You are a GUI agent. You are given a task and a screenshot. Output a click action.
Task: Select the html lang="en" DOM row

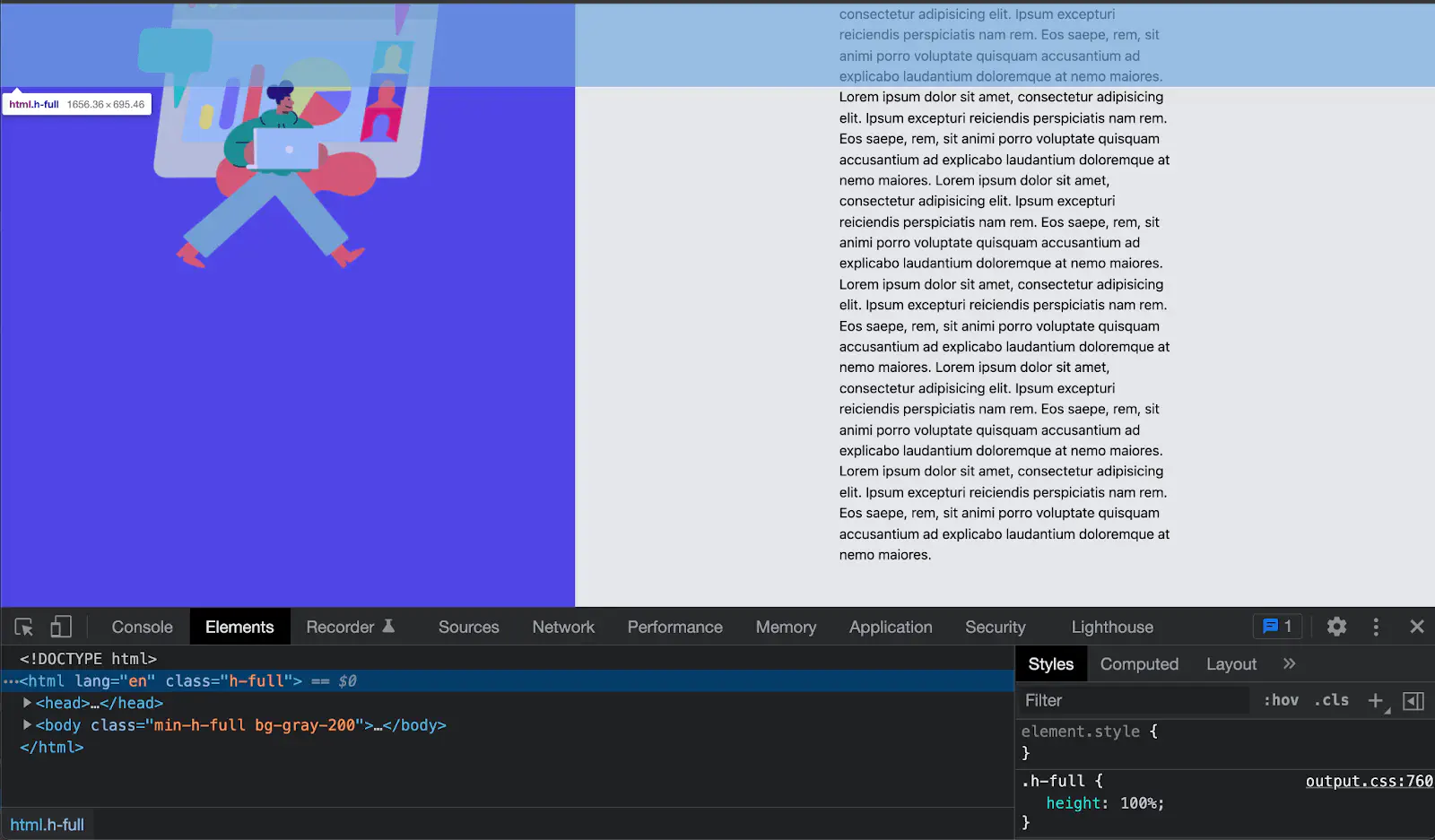click(507, 681)
